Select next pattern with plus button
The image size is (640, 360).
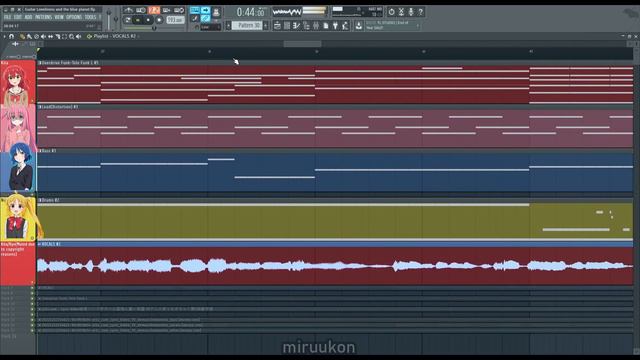click(265, 26)
